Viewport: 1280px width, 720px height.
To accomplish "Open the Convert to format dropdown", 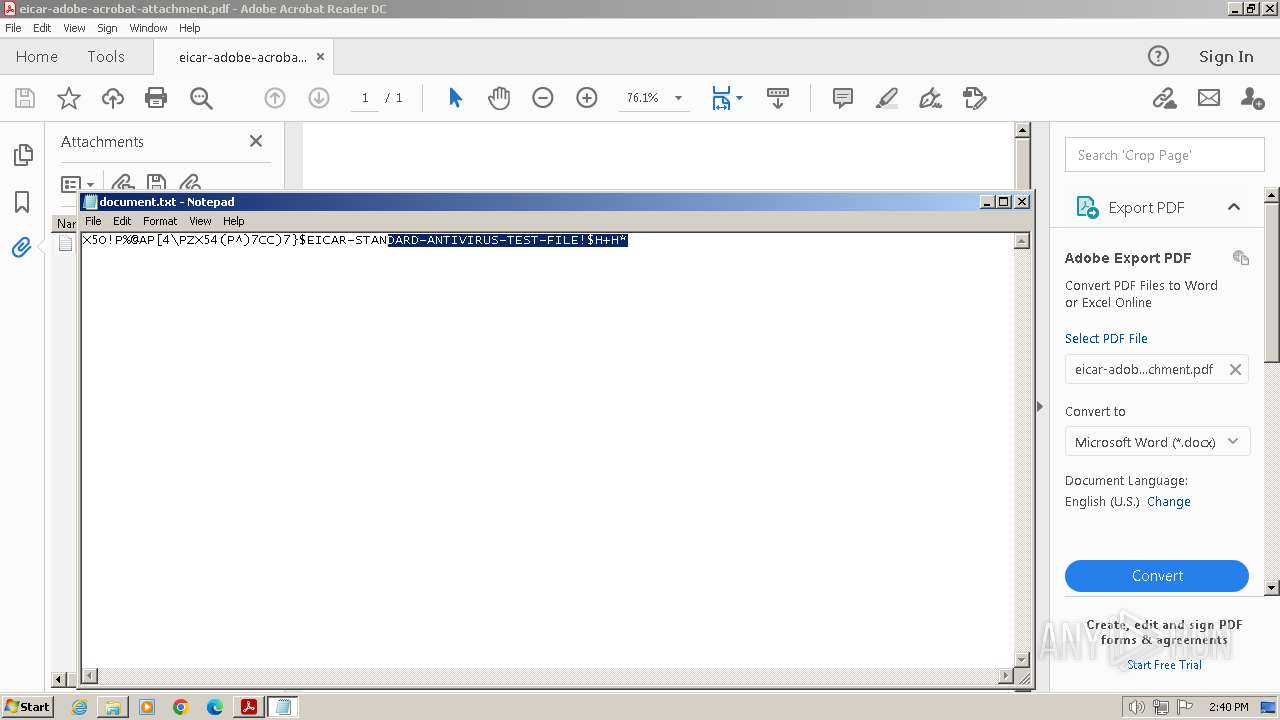I will [x=1157, y=442].
